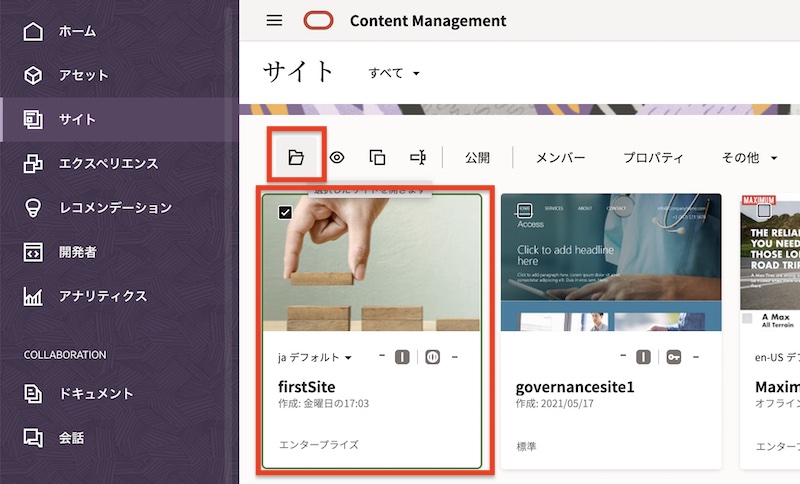Open the その他 dropdown menu
Screen dimensions: 800x484
[x=747, y=157]
